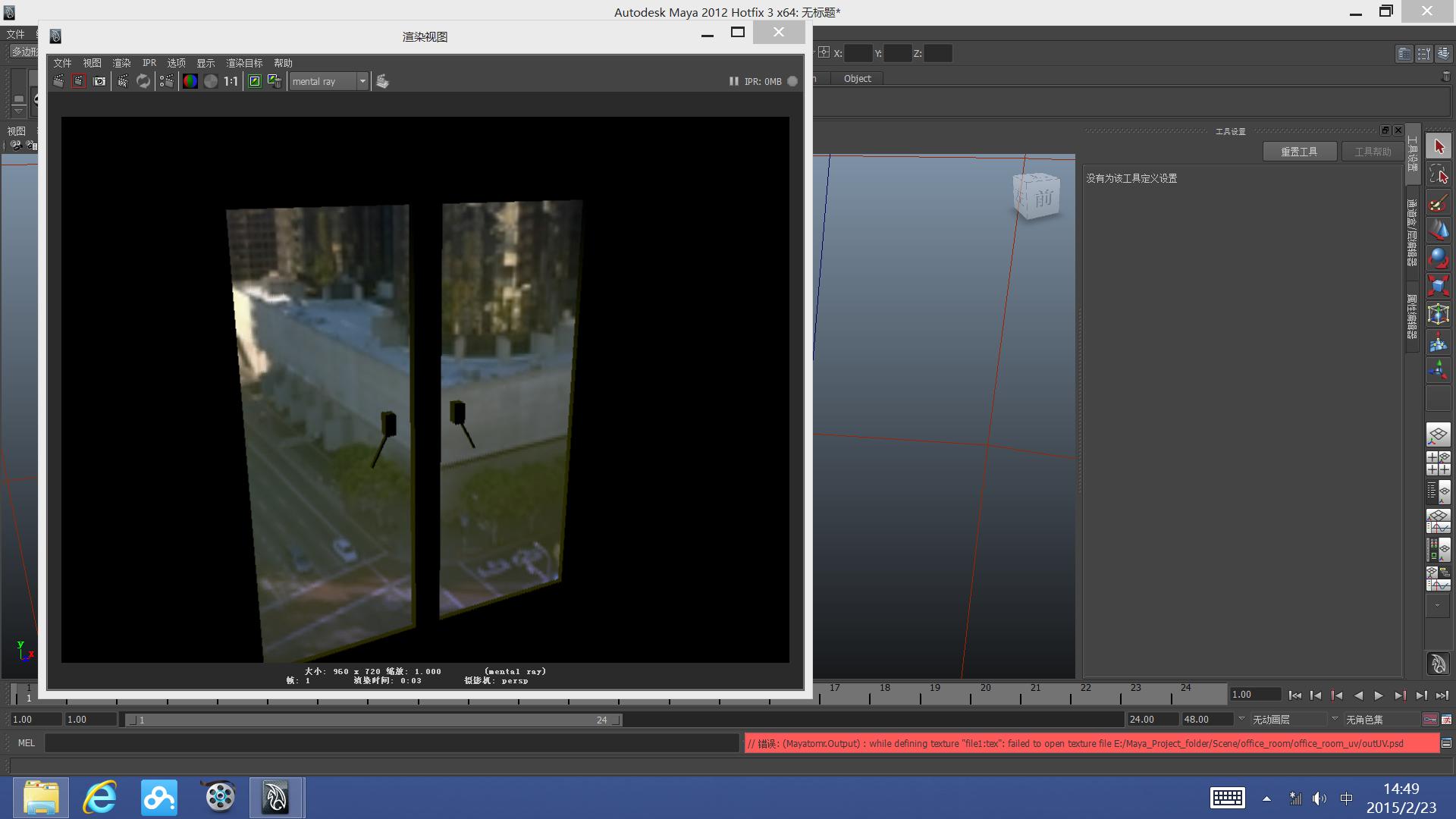Click the 重置工具 button in tool settings
The width and height of the screenshot is (1456, 819).
pos(1300,151)
